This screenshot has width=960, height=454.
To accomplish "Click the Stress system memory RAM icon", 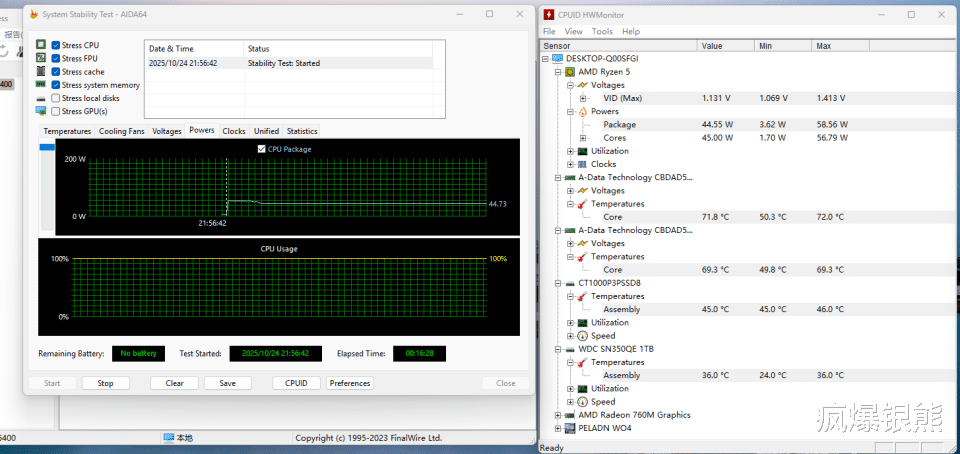I will 41,84.
